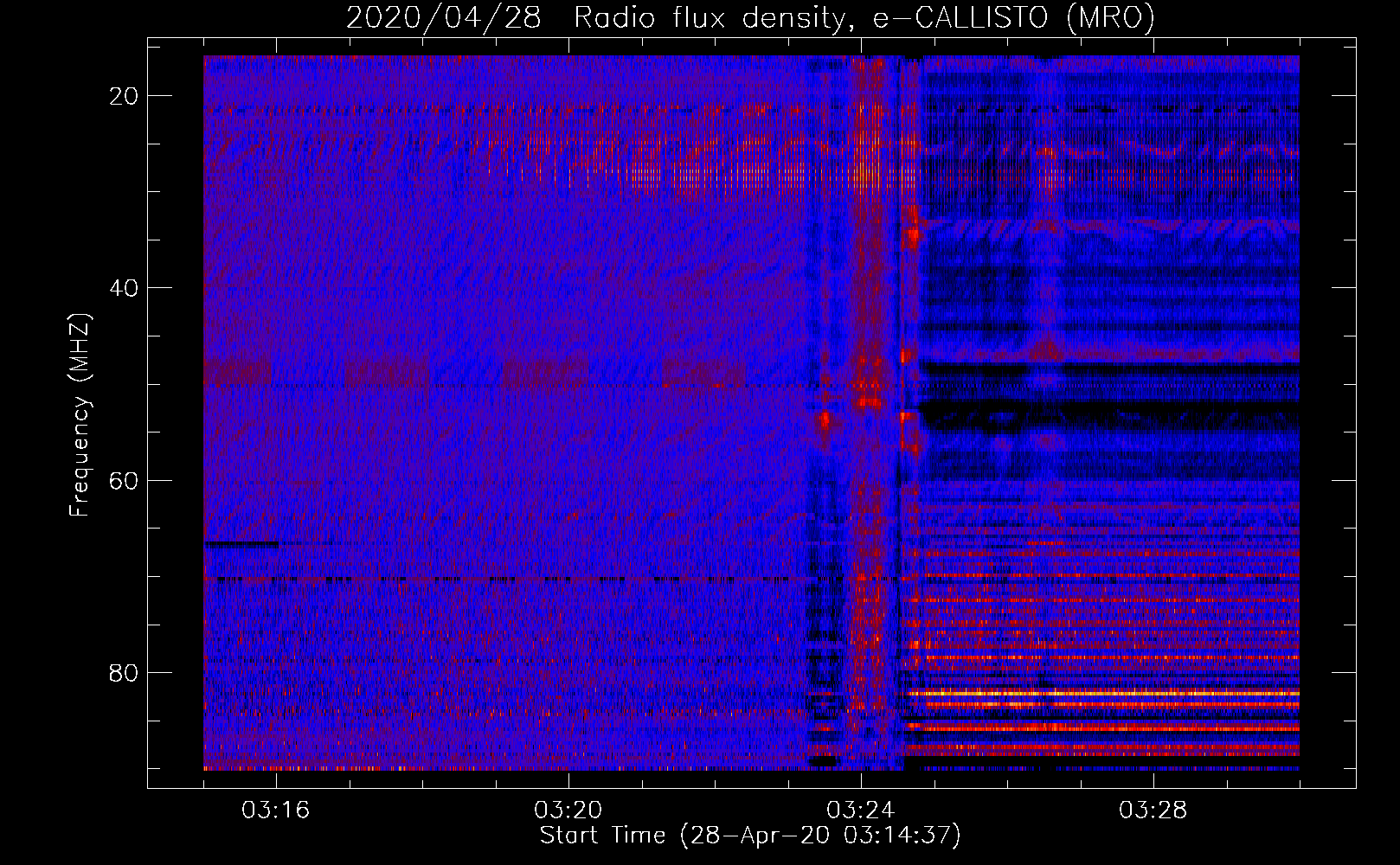Click the frequency tick label 80
Image resolution: width=1400 pixels, height=865 pixels.
124,672
